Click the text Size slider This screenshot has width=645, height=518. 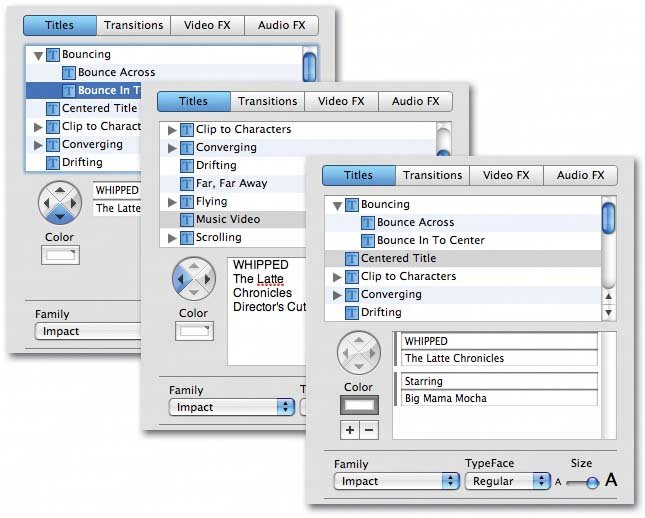click(x=583, y=482)
